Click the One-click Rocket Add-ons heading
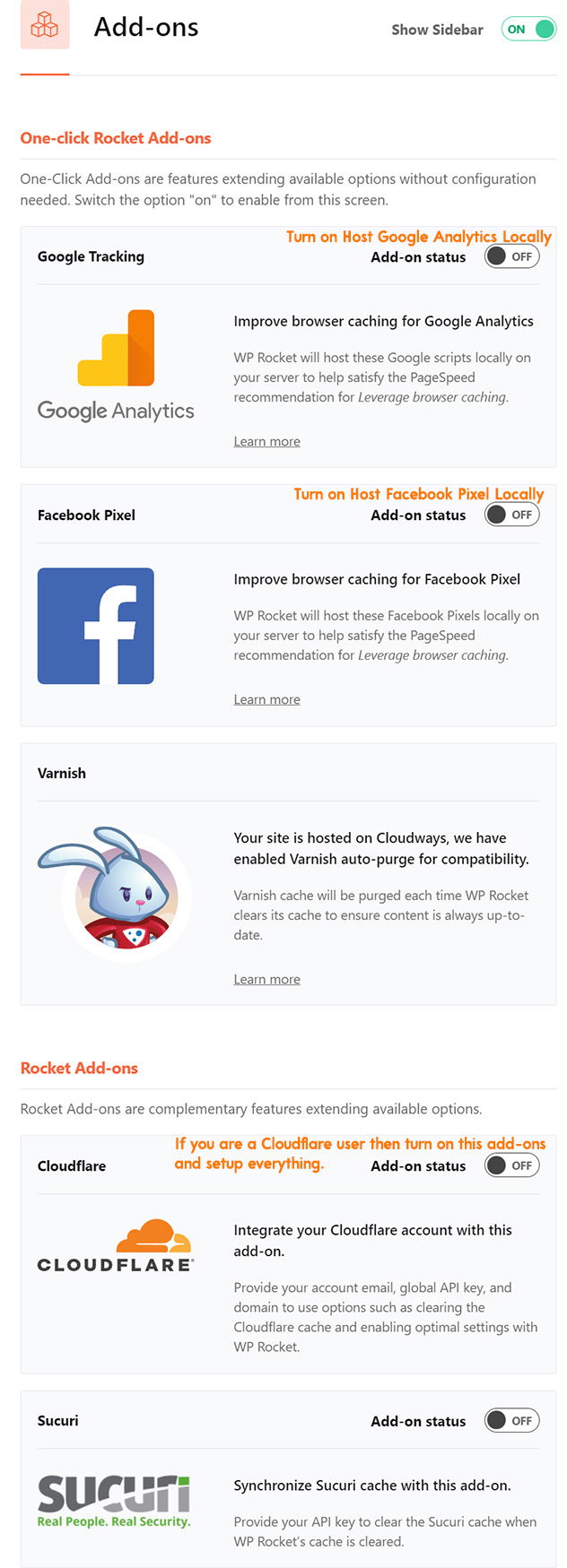 pos(116,138)
